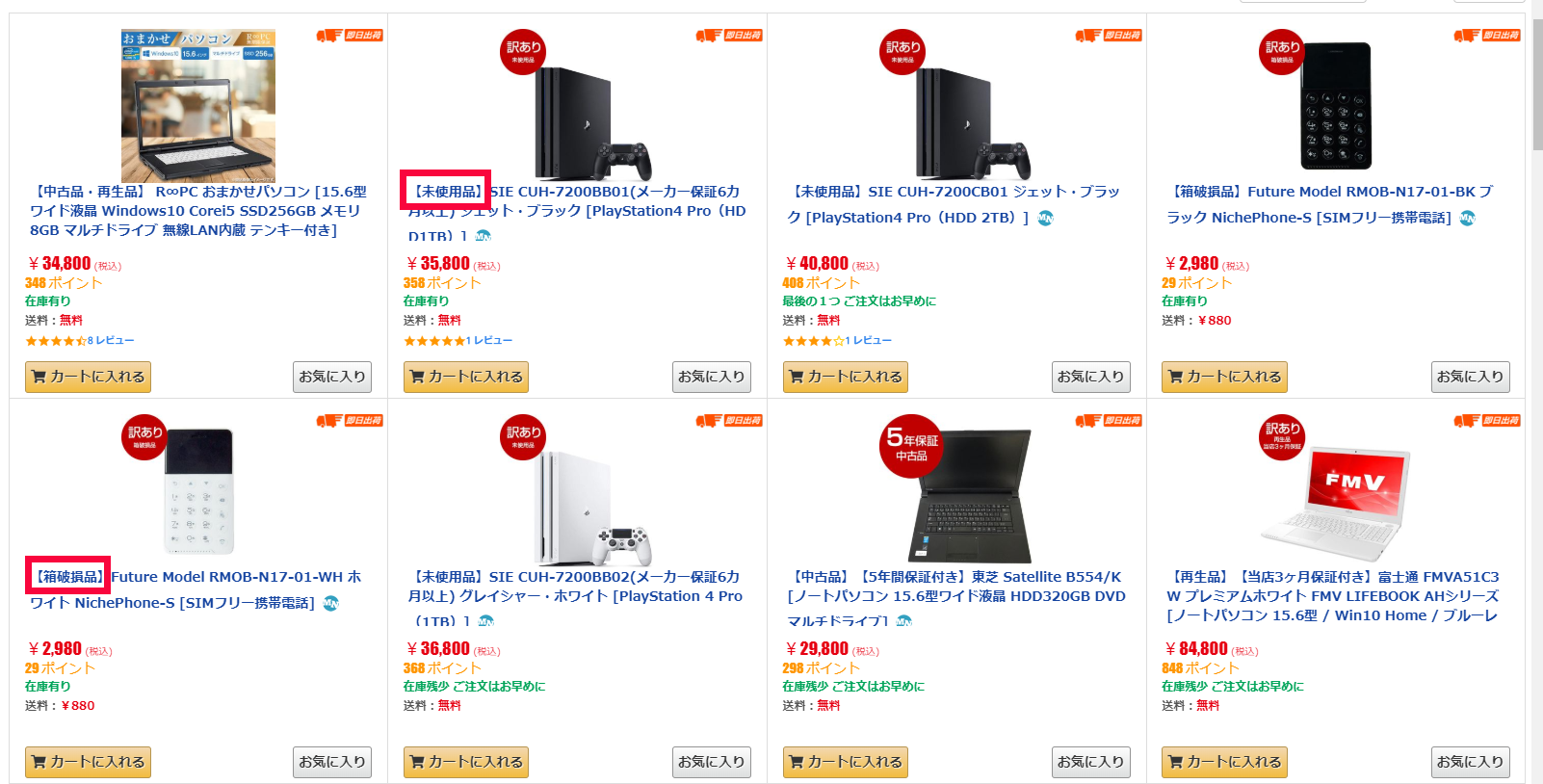
Task: Open the 1レビュー link on the ¥35,800 PS4 Pro
Action: point(492,341)
